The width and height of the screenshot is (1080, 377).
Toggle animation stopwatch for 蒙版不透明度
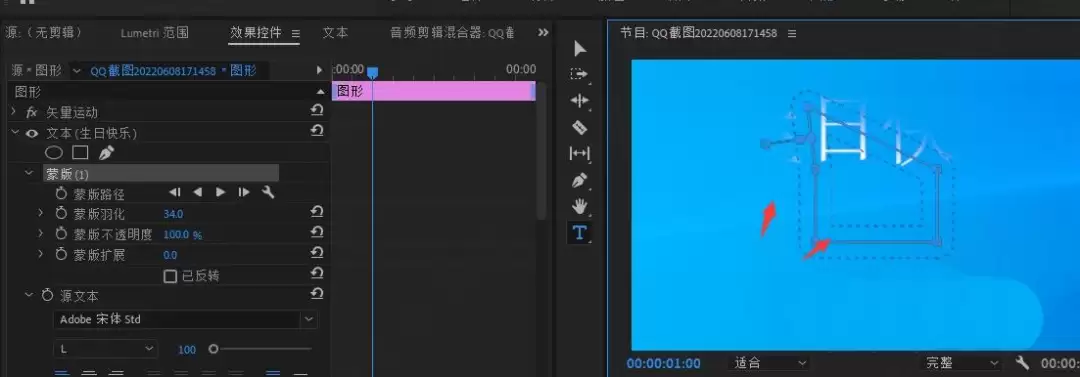[x=61, y=234]
